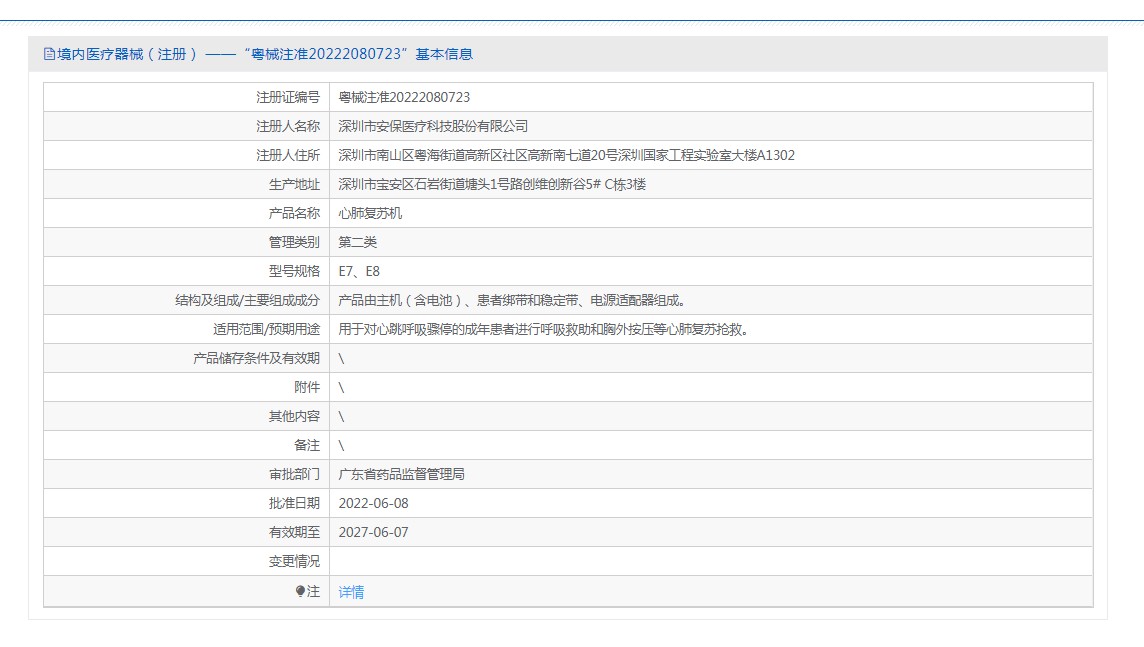Select approving department 广东省药品监督管理局
The image size is (1144, 647).
(x=401, y=474)
